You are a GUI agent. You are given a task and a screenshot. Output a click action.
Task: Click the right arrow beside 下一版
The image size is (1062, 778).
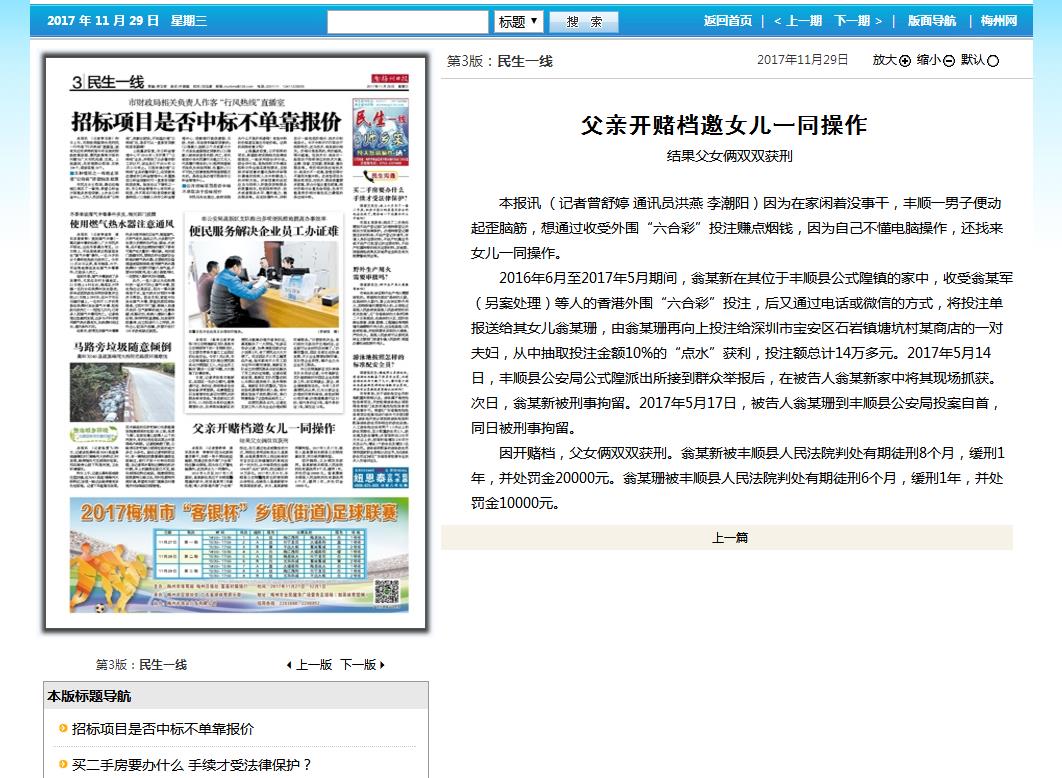tap(382, 665)
